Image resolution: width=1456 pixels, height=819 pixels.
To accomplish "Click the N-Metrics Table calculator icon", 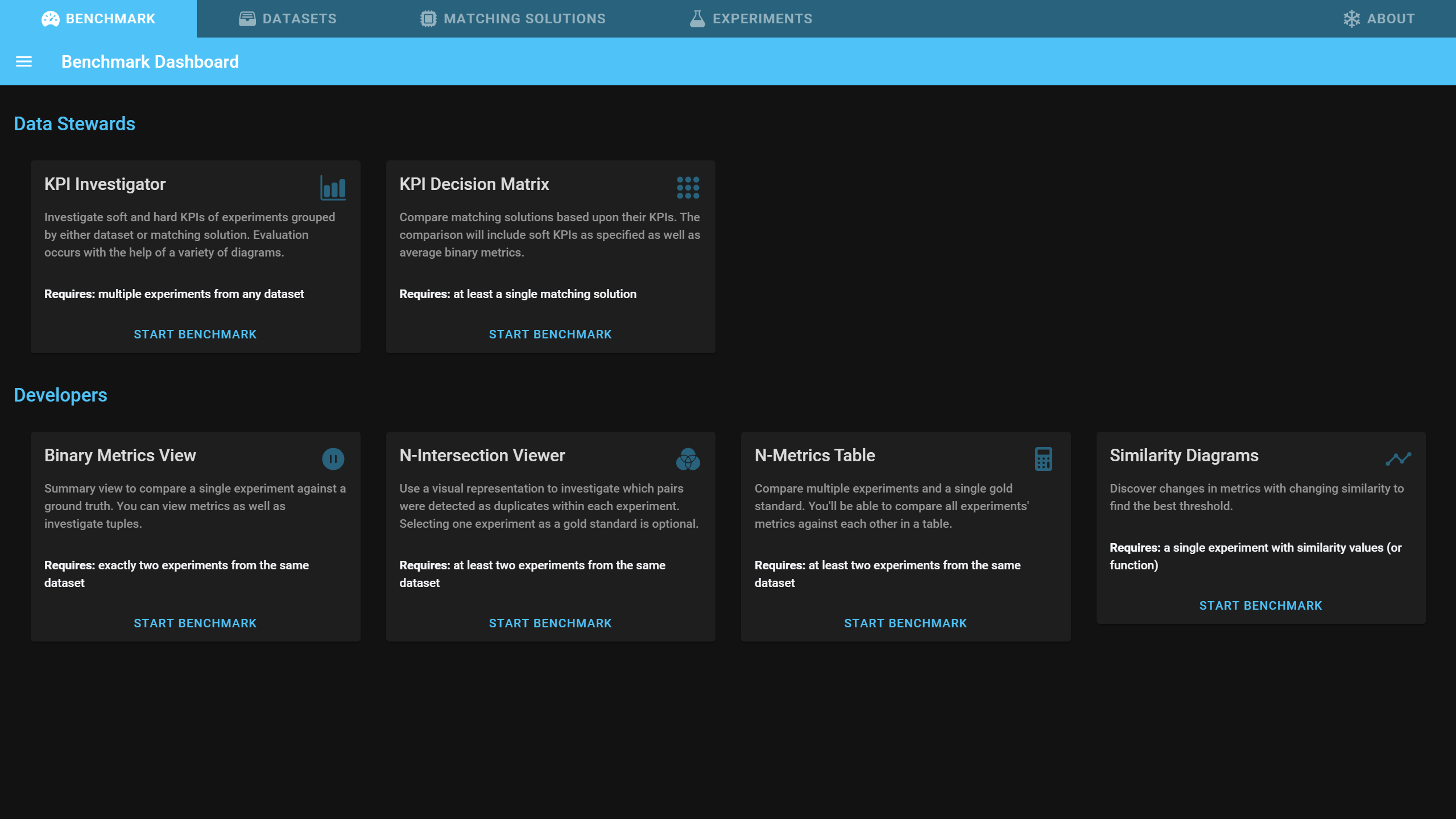I will pyautogui.click(x=1043, y=459).
